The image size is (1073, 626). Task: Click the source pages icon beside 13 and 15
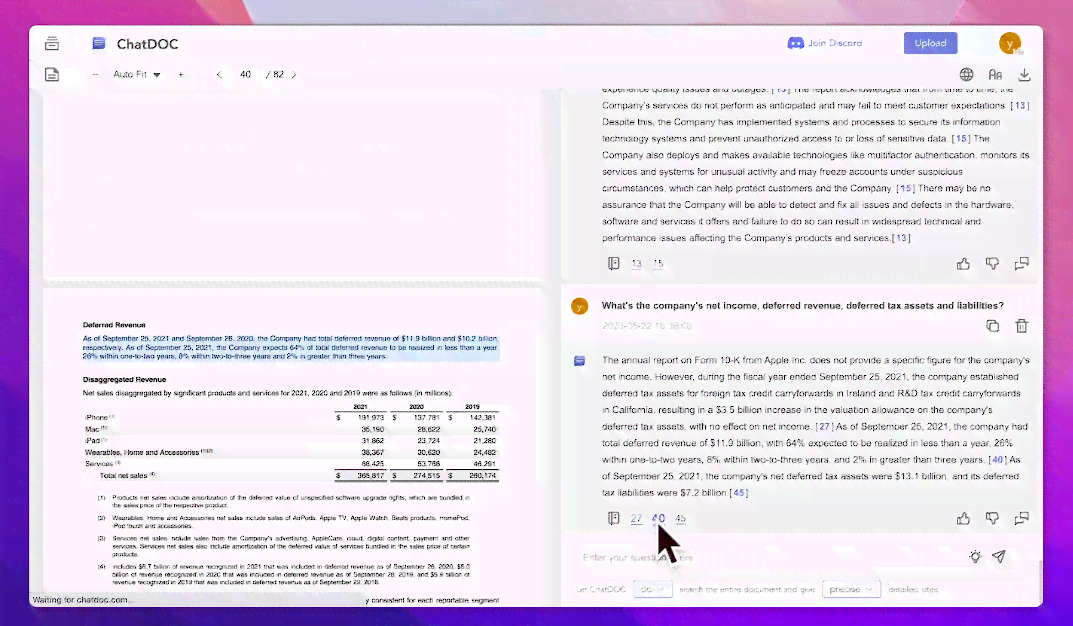613,263
